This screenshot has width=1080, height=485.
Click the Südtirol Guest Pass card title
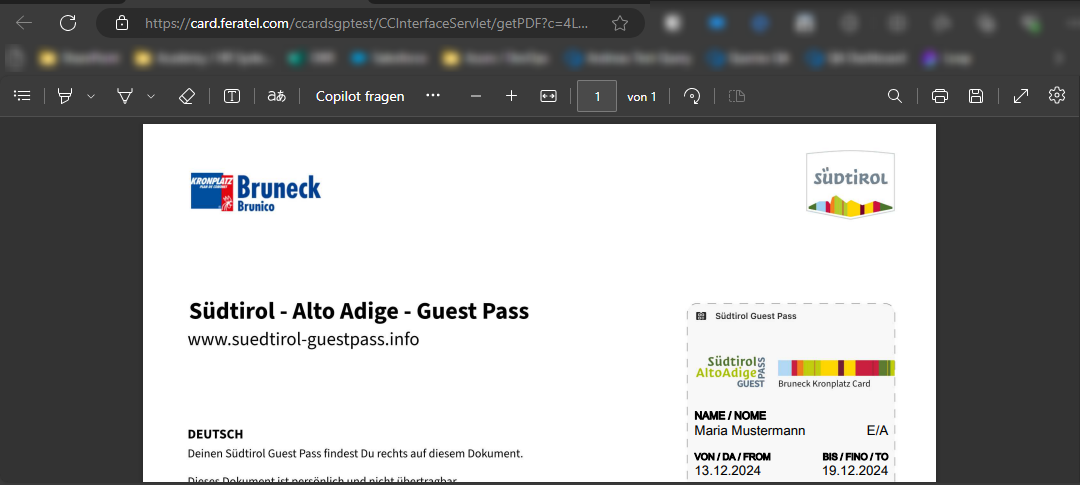click(x=756, y=316)
